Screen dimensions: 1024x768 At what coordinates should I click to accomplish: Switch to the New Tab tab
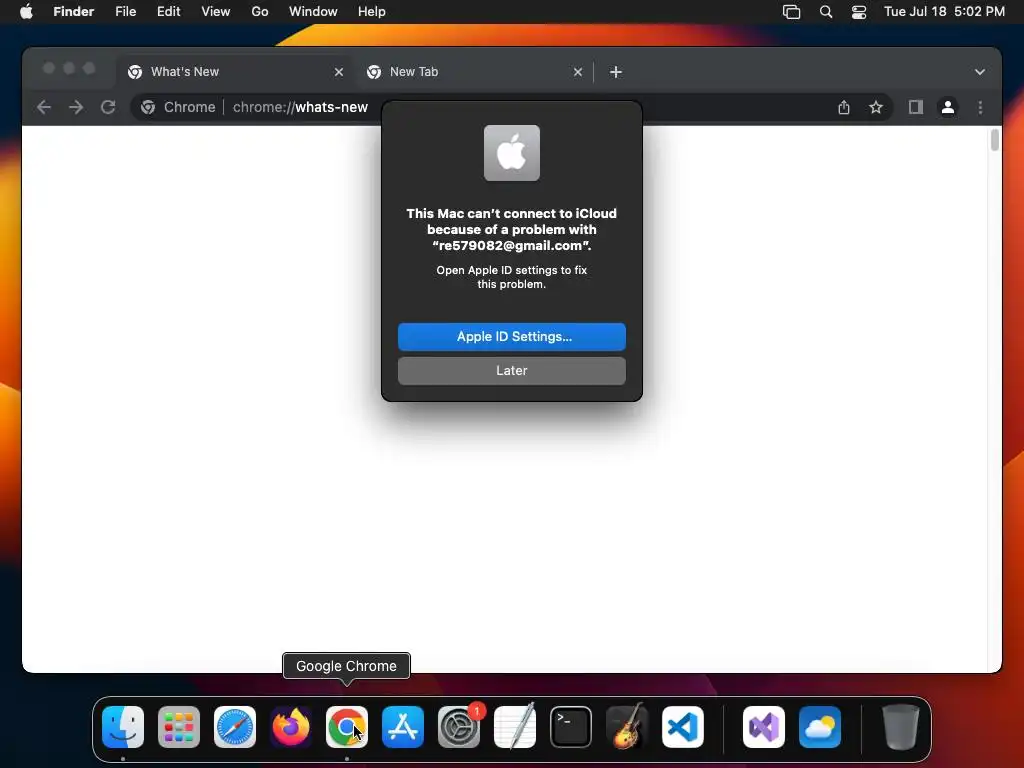pos(475,72)
